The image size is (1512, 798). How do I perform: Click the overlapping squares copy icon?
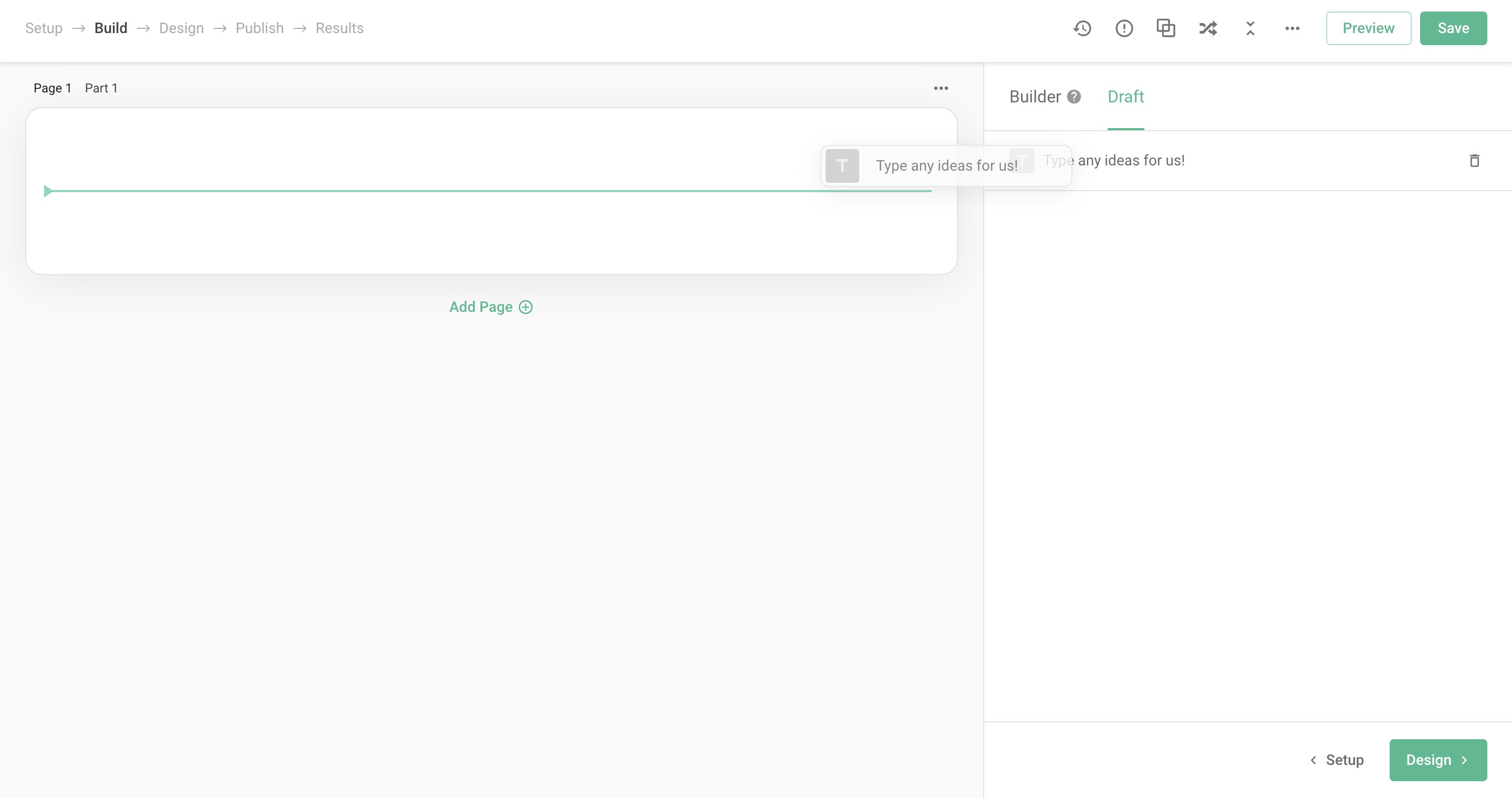tap(1166, 28)
